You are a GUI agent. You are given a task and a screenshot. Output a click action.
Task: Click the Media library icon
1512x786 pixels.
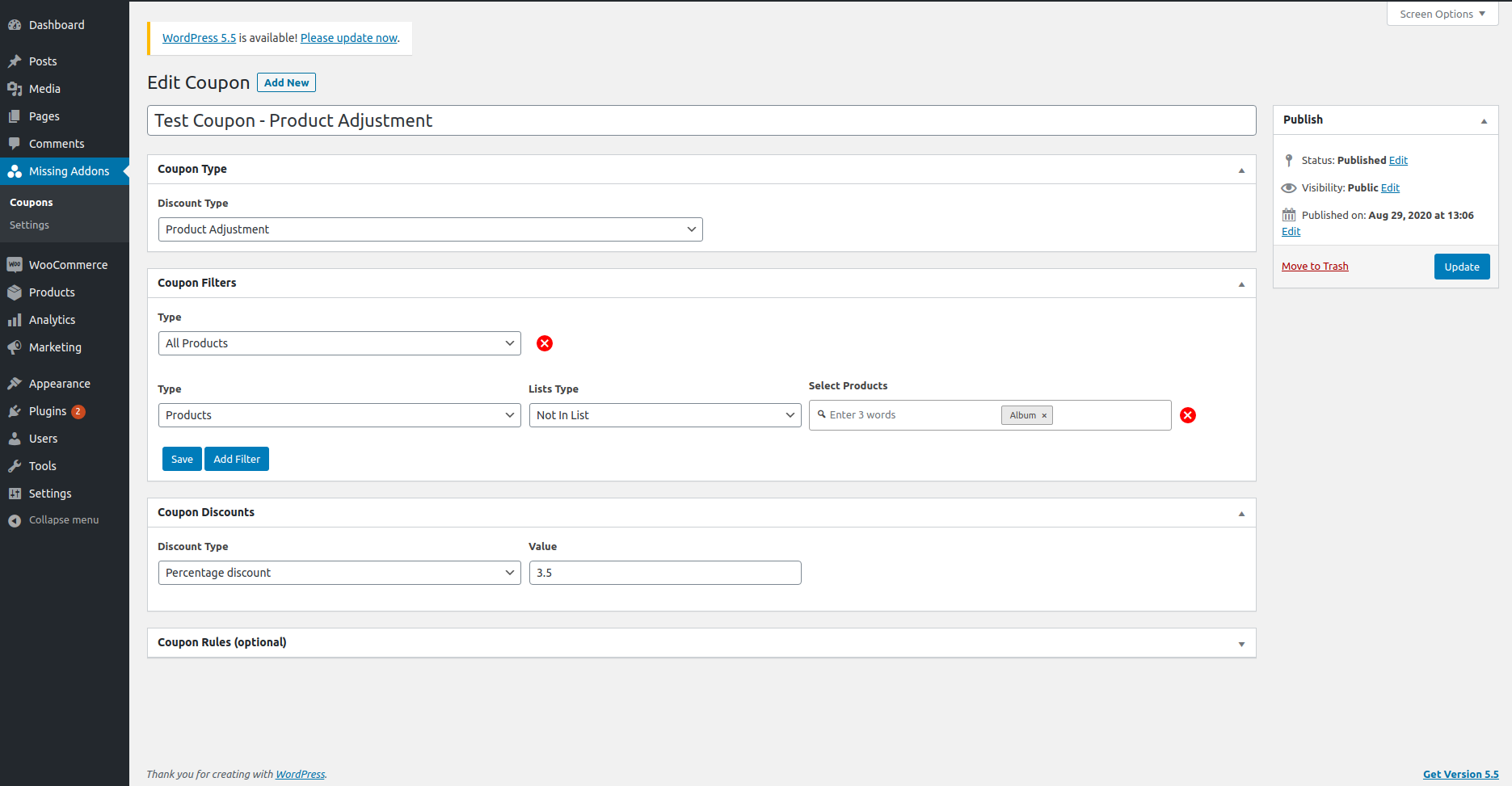(x=15, y=89)
